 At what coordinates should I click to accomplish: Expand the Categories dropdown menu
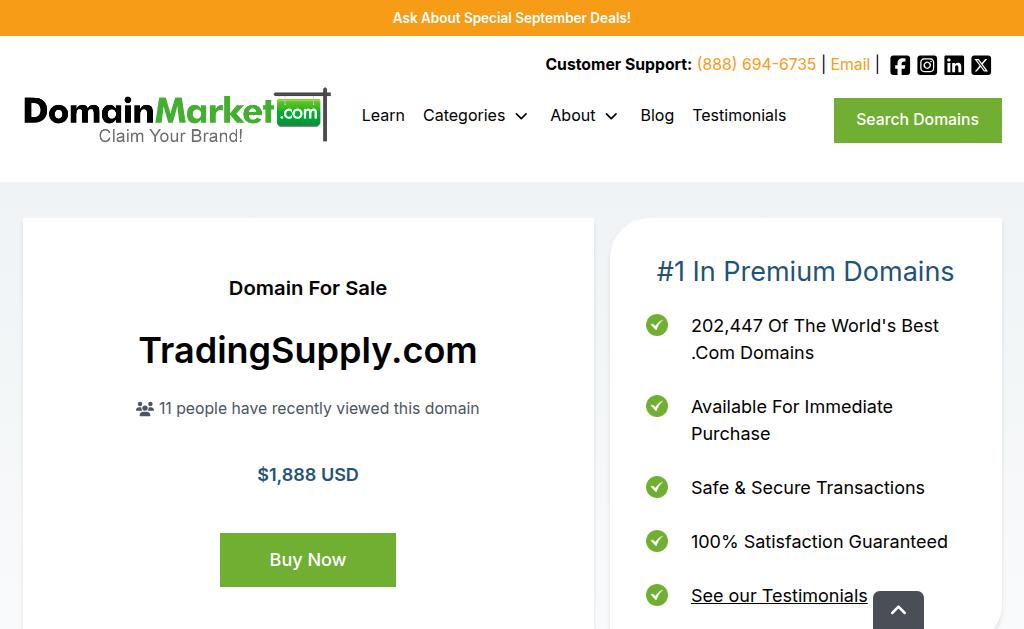tap(475, 116)
